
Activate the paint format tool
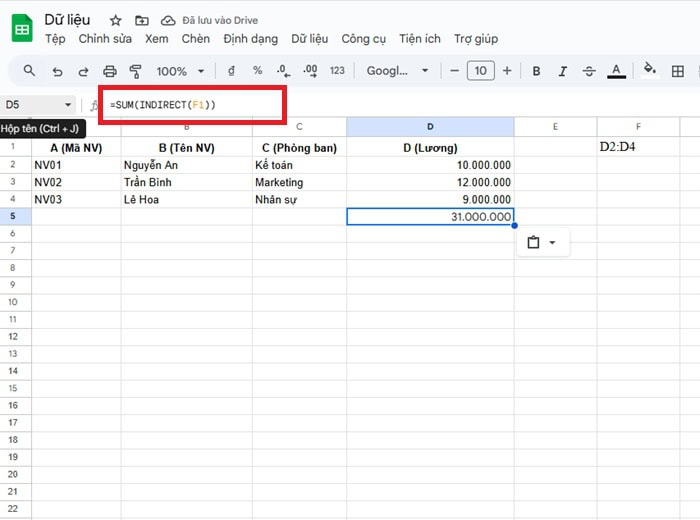click(x=136, y=71)
